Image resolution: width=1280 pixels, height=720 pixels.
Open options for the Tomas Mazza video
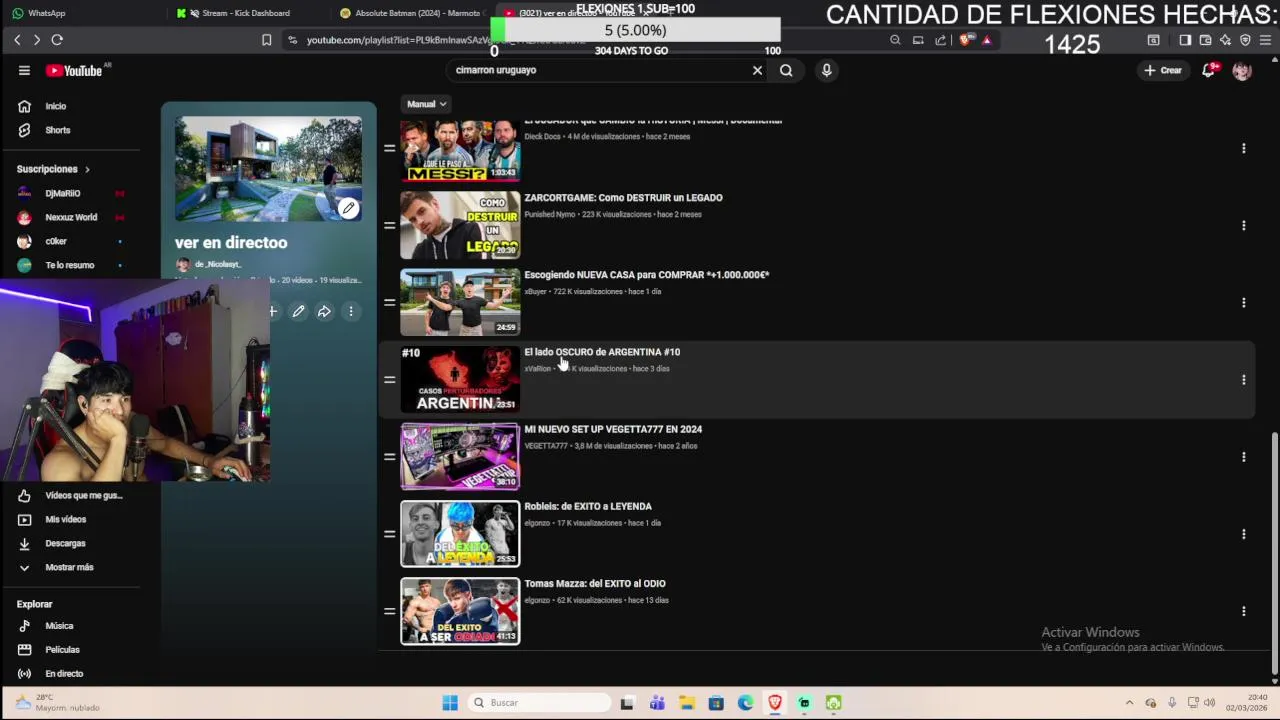pyautogui.click(x=1243, y=611)
